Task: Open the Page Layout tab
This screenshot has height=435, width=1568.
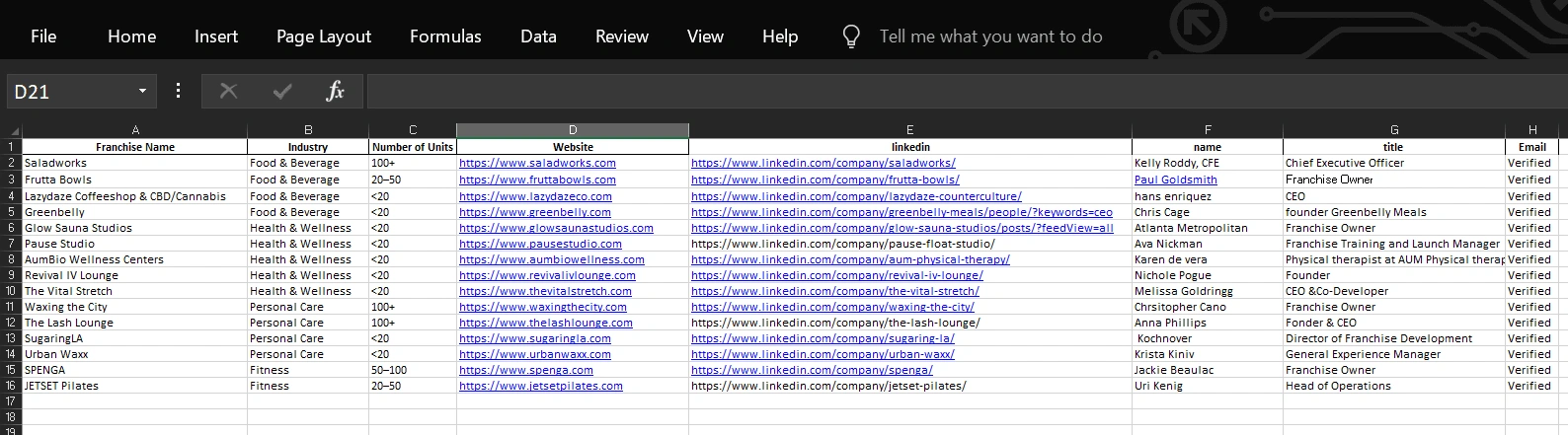Action: [x=324, y=36]
